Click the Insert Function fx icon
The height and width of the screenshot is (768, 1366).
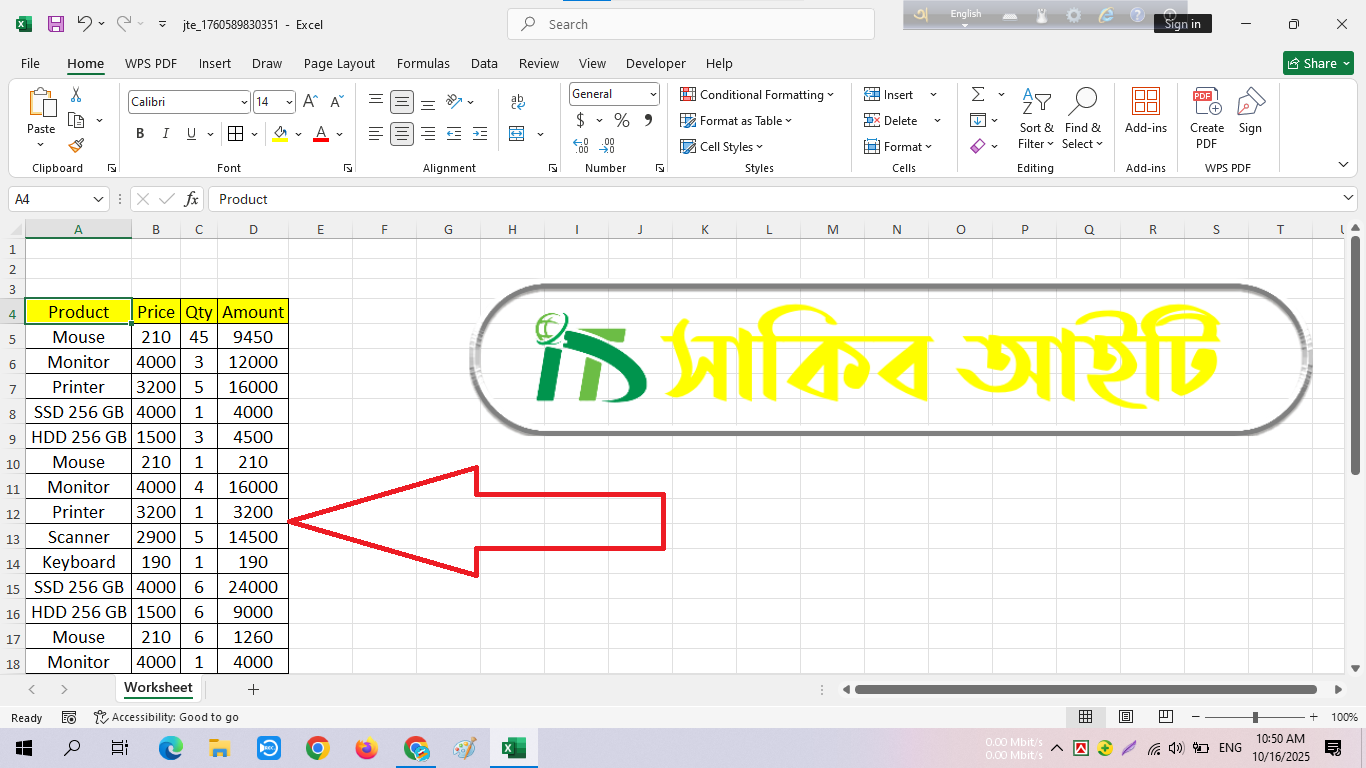coord(192,199)
